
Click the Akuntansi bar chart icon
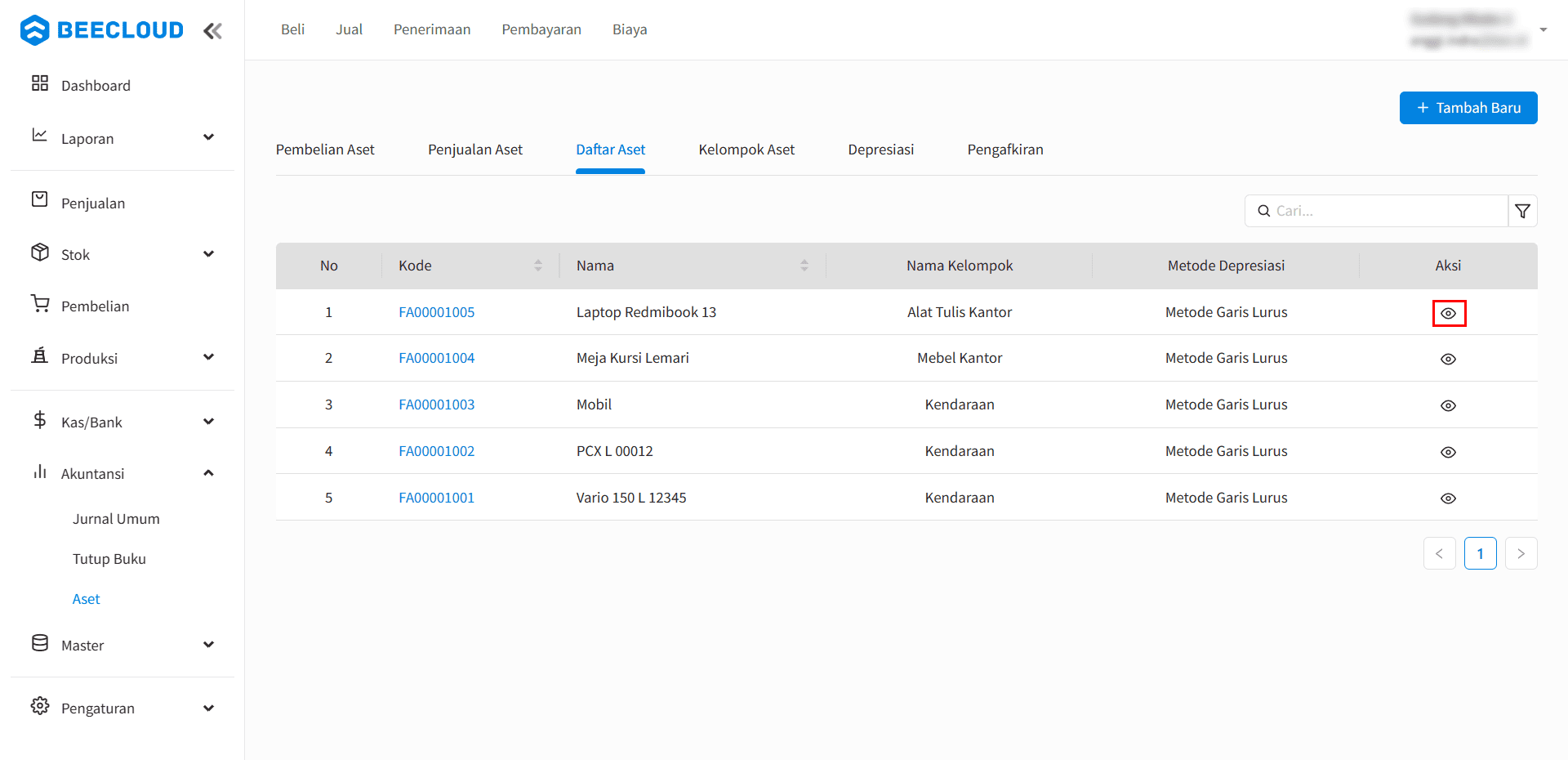(40, 472)
